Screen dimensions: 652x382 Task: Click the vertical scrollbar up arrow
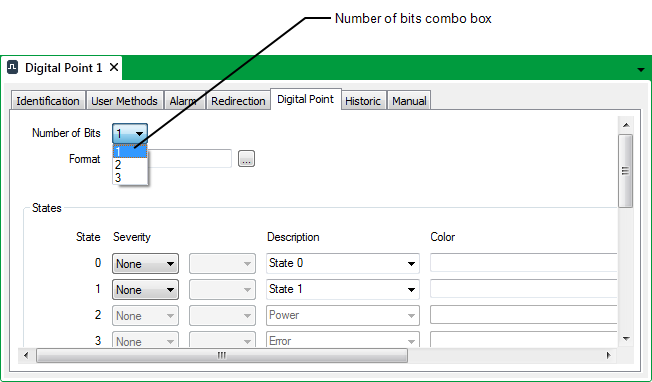click(x=626, y=125)
